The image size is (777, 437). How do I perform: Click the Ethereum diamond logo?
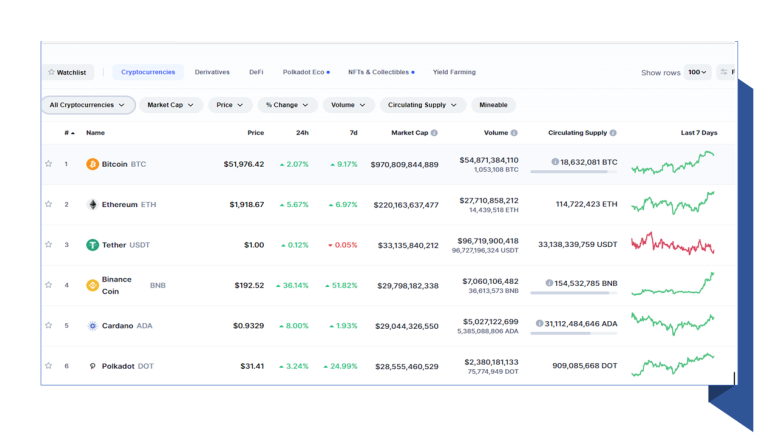pos(92,205)
